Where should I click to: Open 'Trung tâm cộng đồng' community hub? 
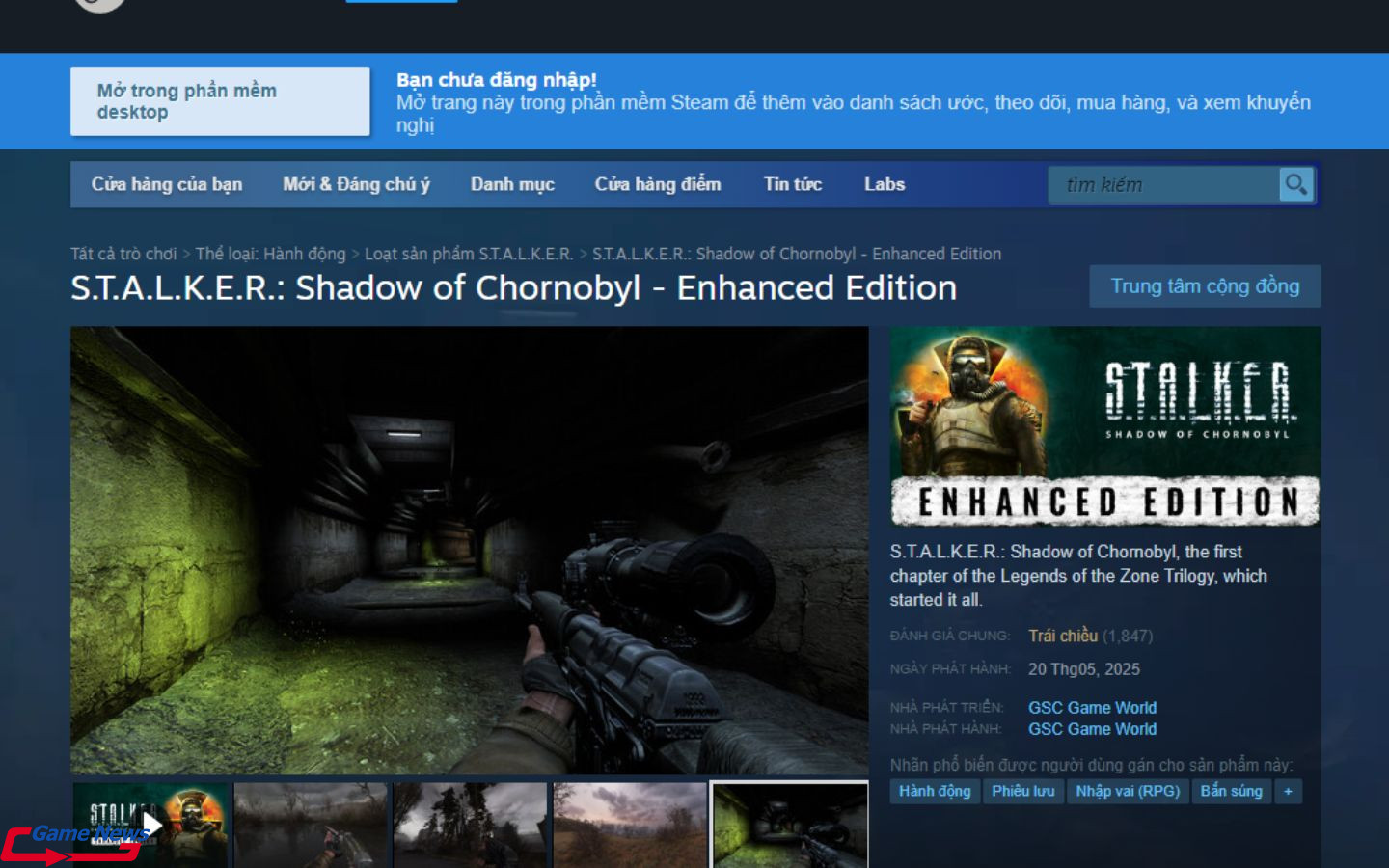[x=1204, y=286]
